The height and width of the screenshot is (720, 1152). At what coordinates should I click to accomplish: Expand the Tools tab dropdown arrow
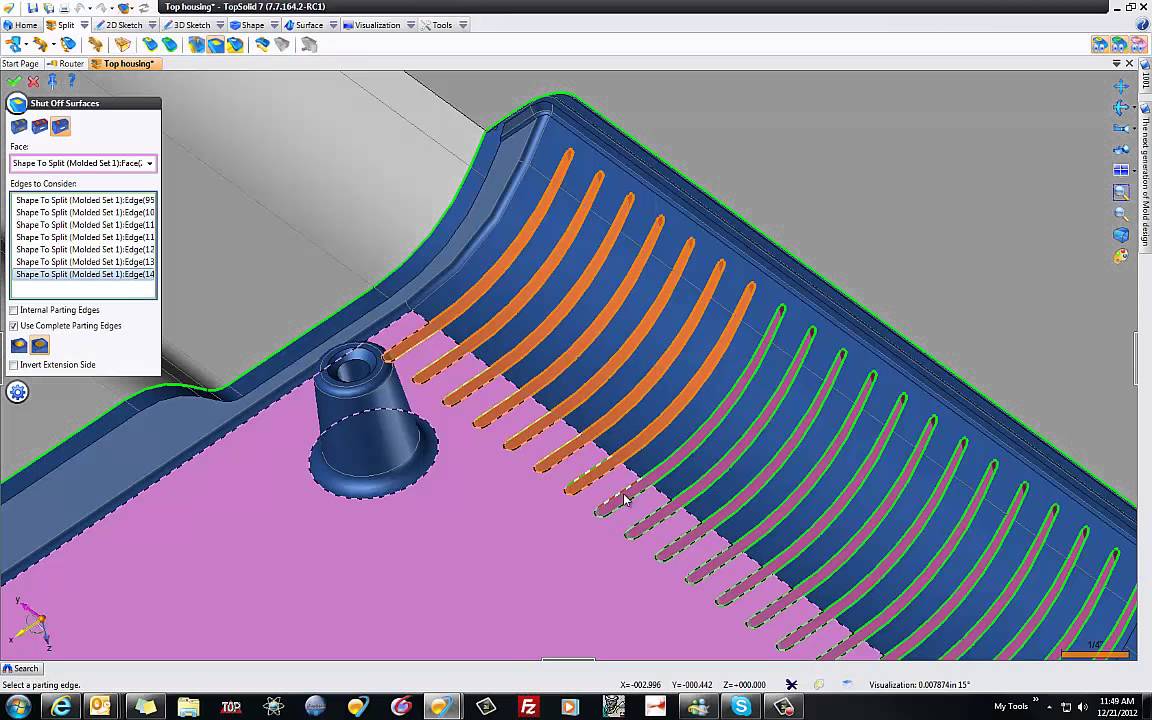tap(463, 25)
